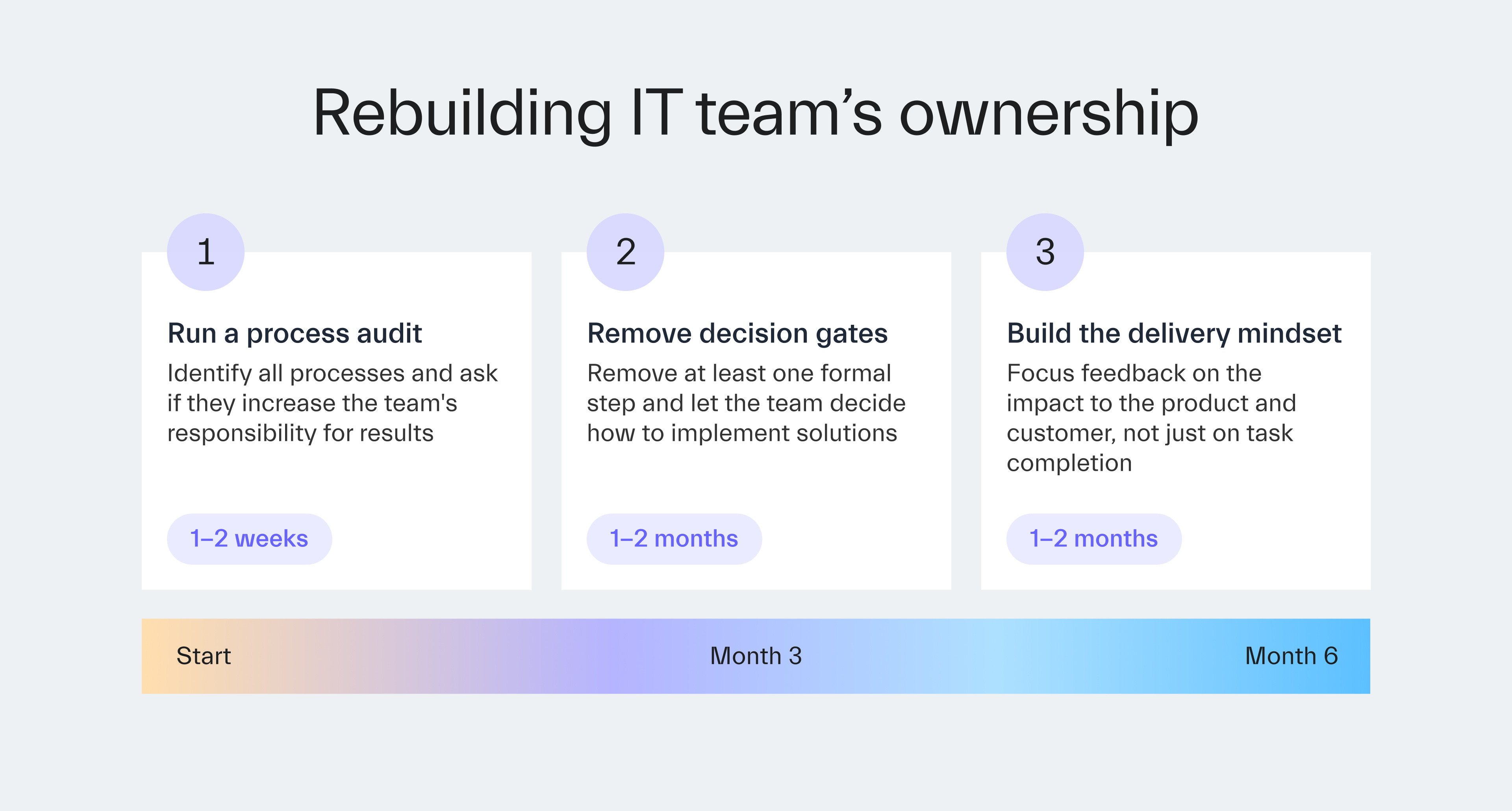Click the 'Month 6' timeline marker
The image size is (1512, 811).
tap(1291, 656)
